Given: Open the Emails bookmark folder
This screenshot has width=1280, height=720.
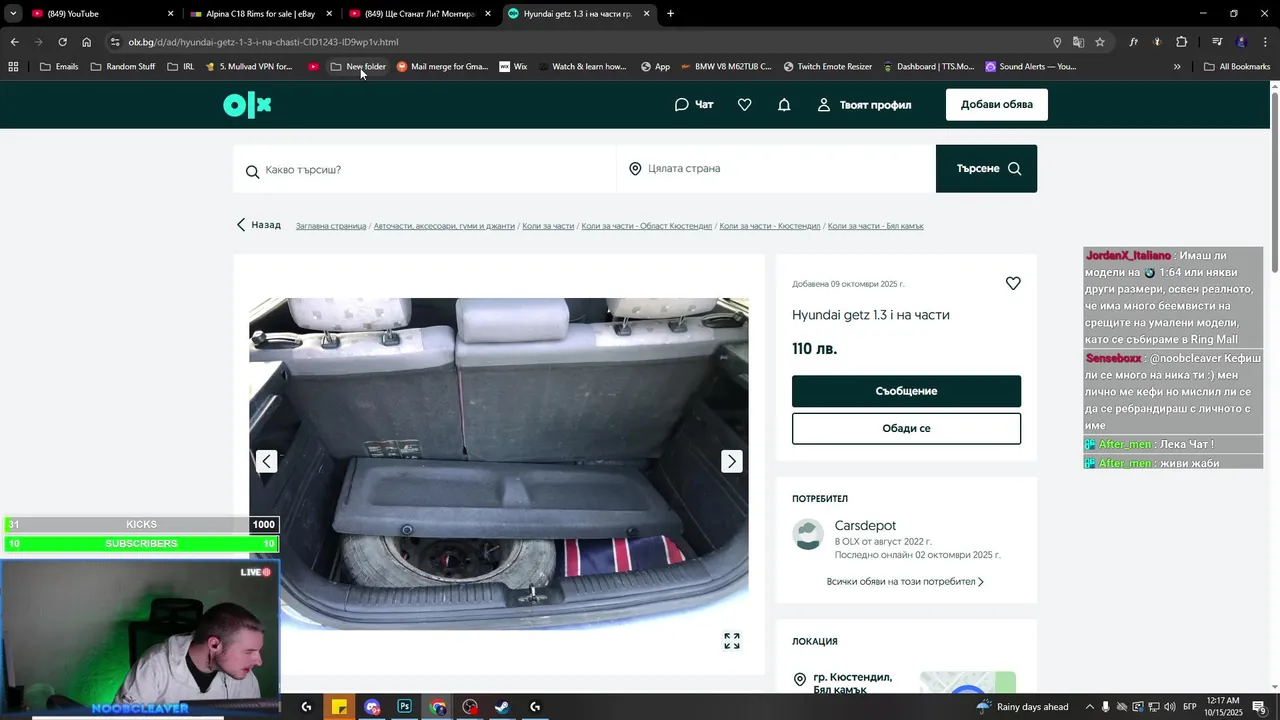Looking at the screenshot, I should 59,67.
